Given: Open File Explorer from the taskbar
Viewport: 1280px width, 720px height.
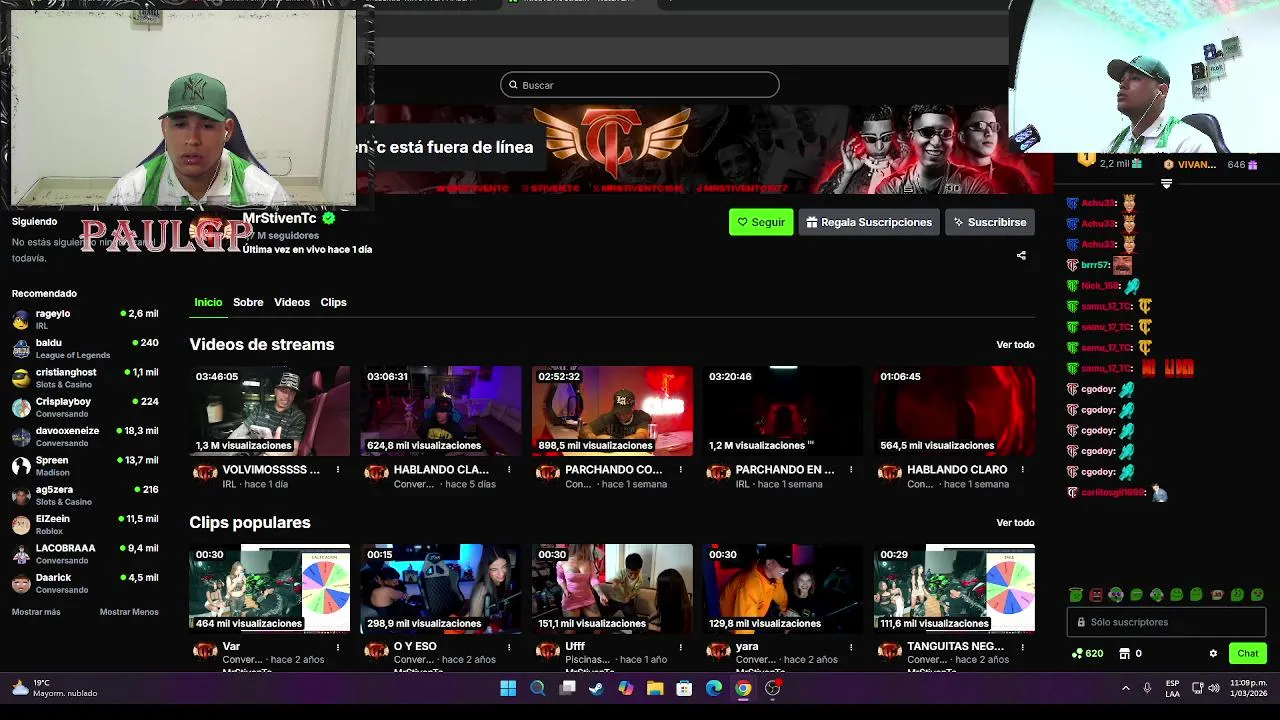Looking at the screenshot, I should click(655, 688).
